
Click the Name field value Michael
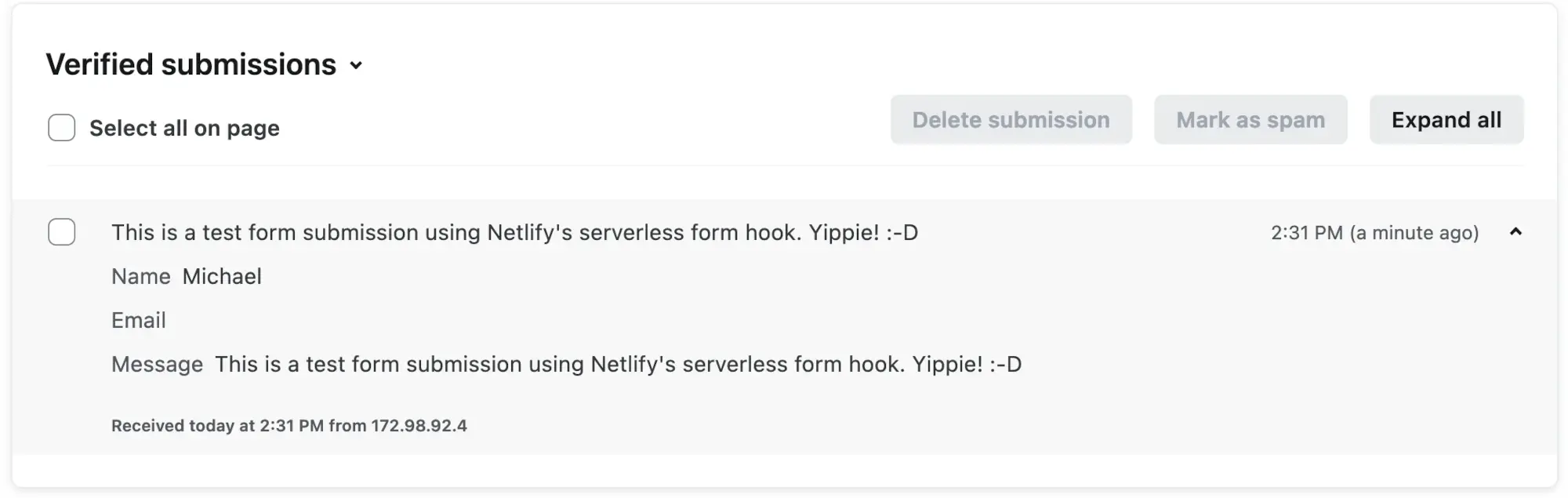pyautogui.click(x=222, y=276)
